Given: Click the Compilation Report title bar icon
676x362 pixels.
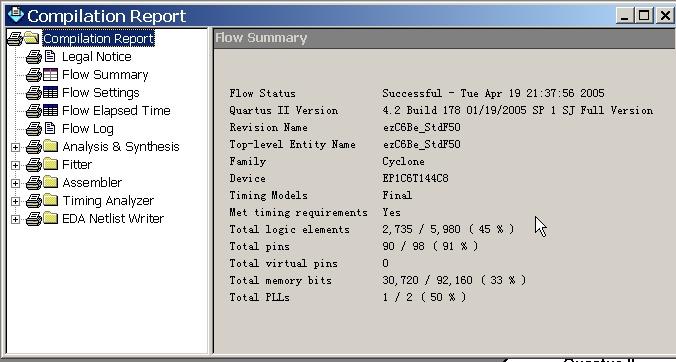Looking at the screenshot, I should (16, 15).
